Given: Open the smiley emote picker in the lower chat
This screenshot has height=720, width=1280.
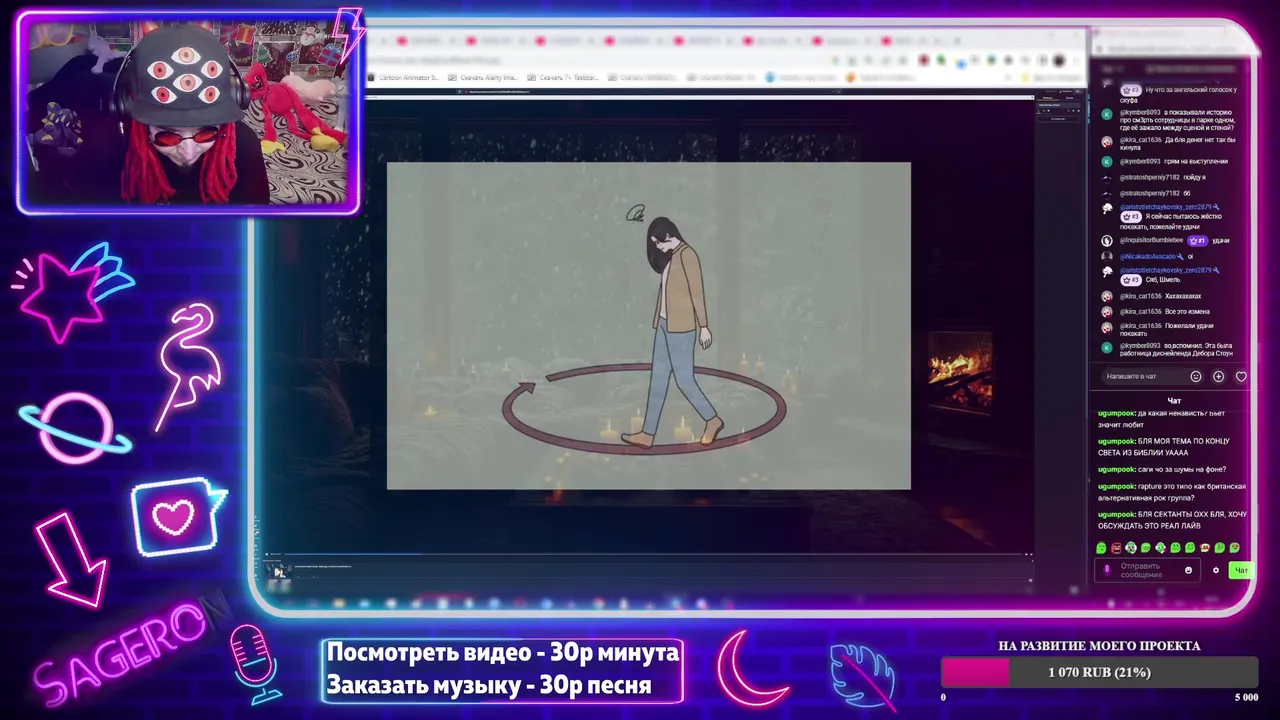Looking at the screenshot, I should [1189, 570].
